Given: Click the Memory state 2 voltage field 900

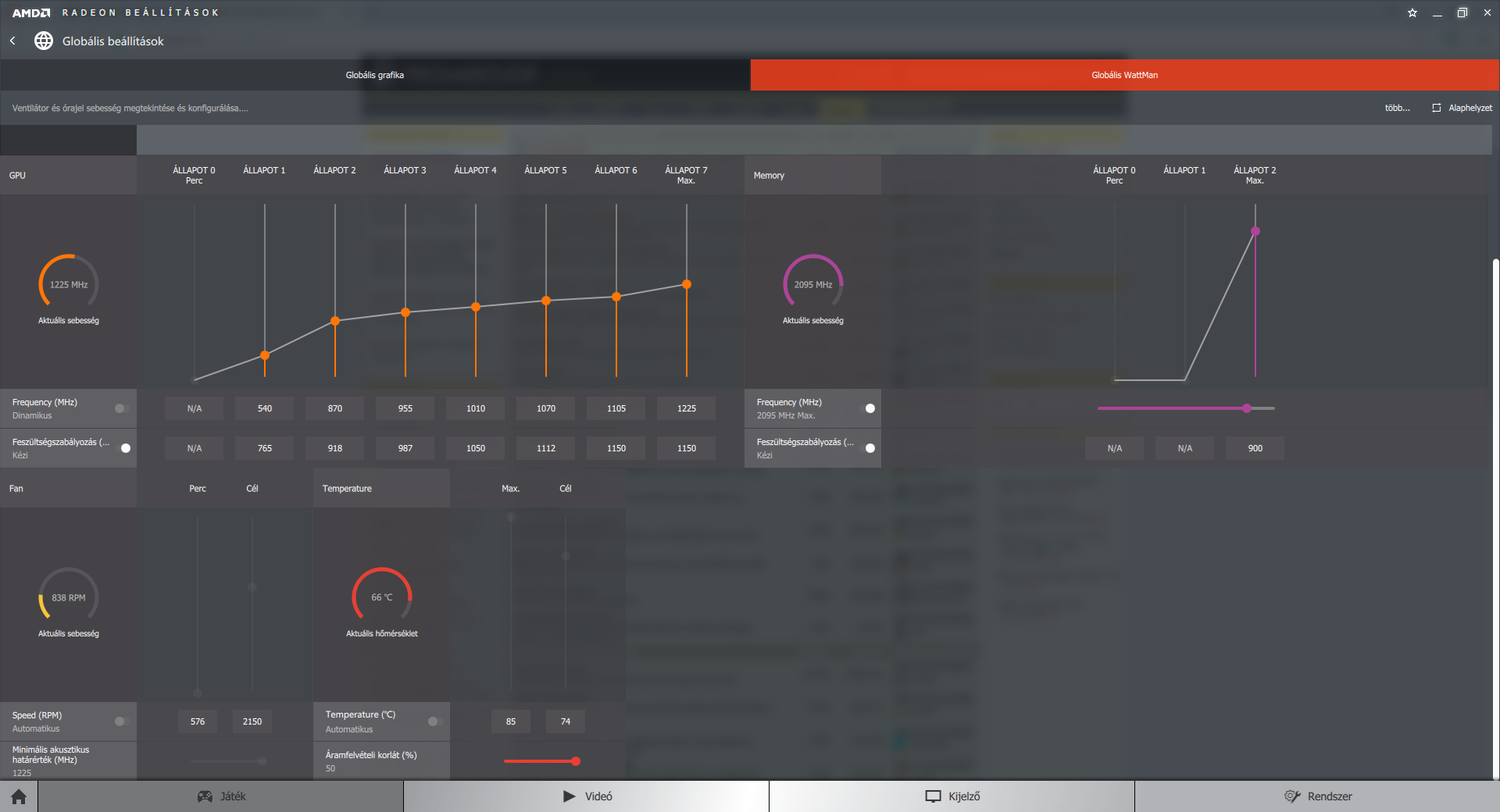Looking at the screenshot, I should click(1255, 448).
